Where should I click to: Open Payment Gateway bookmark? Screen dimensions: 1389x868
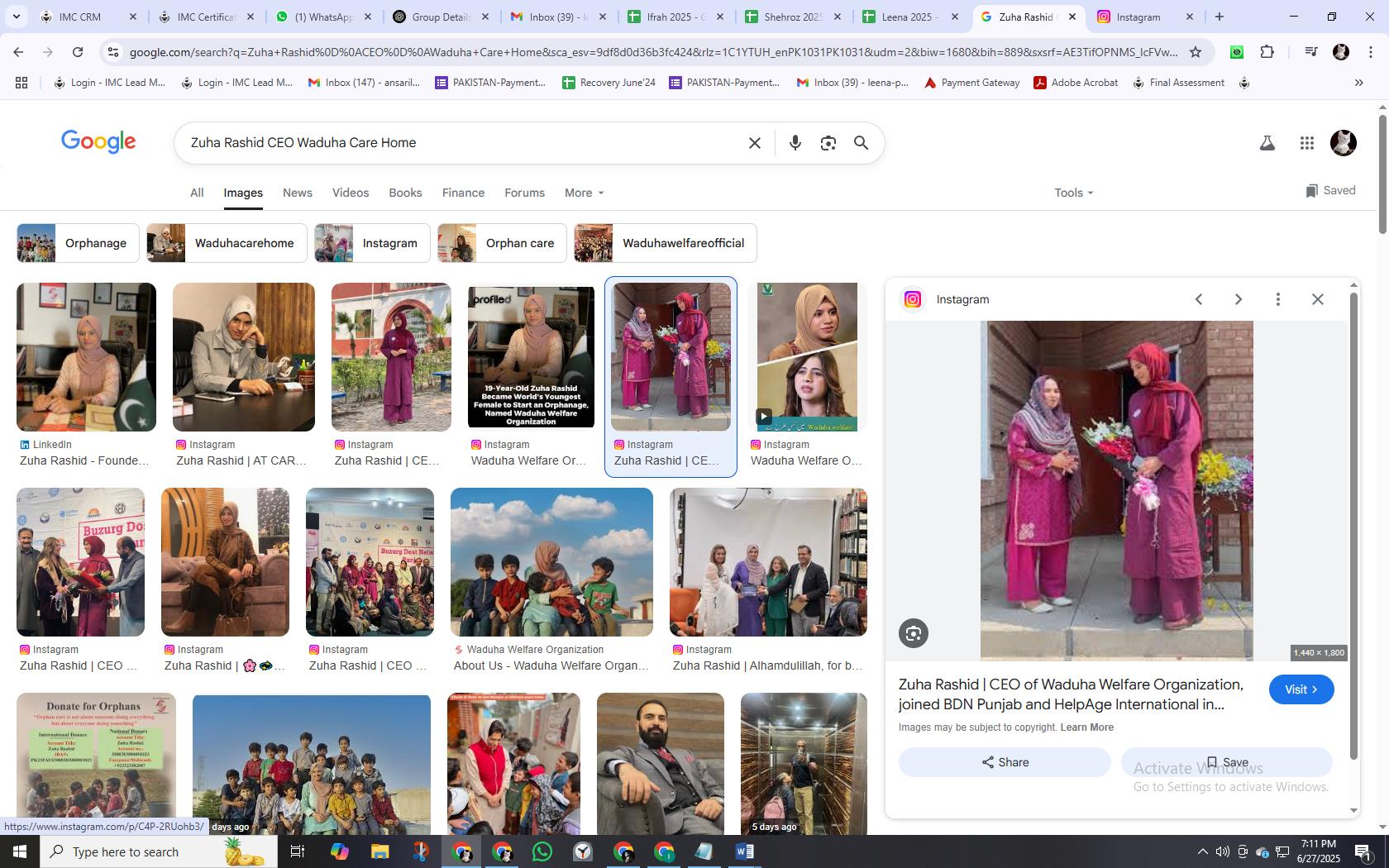pos(971,83)
